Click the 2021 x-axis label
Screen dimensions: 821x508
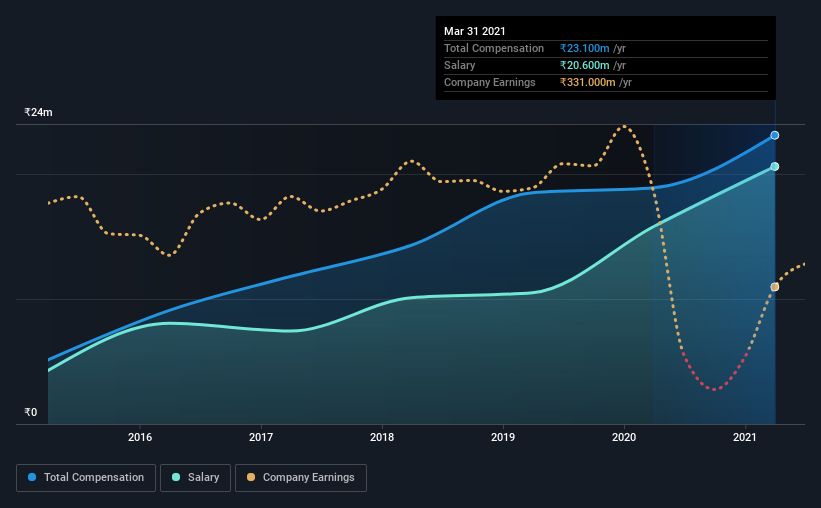point(745,437)
